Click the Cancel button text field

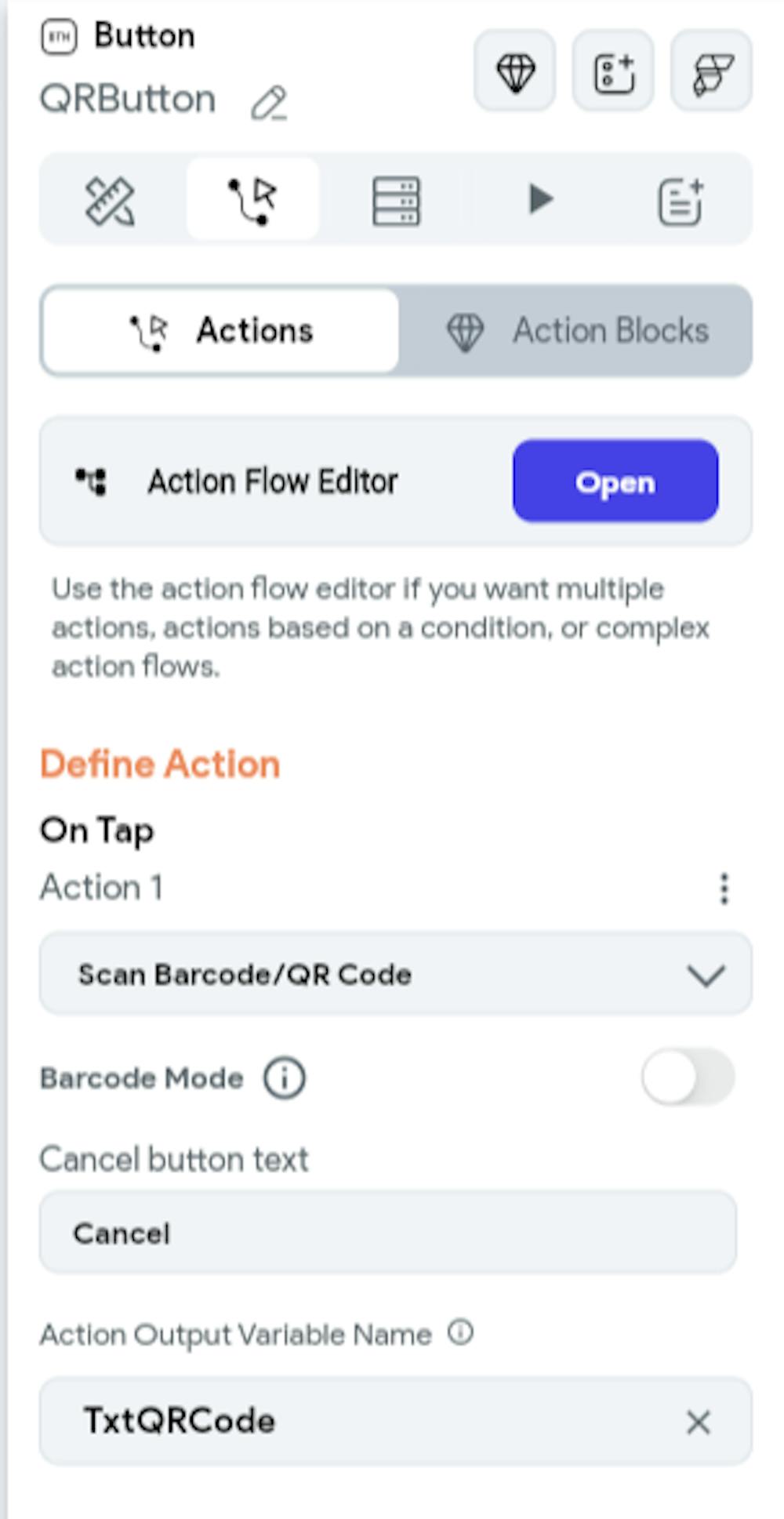[x=387, y=1233]
